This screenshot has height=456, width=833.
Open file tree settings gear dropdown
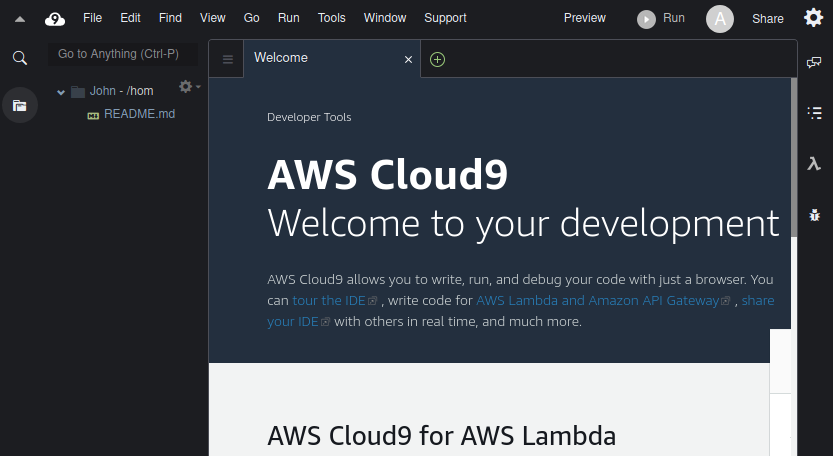(187, 87)
